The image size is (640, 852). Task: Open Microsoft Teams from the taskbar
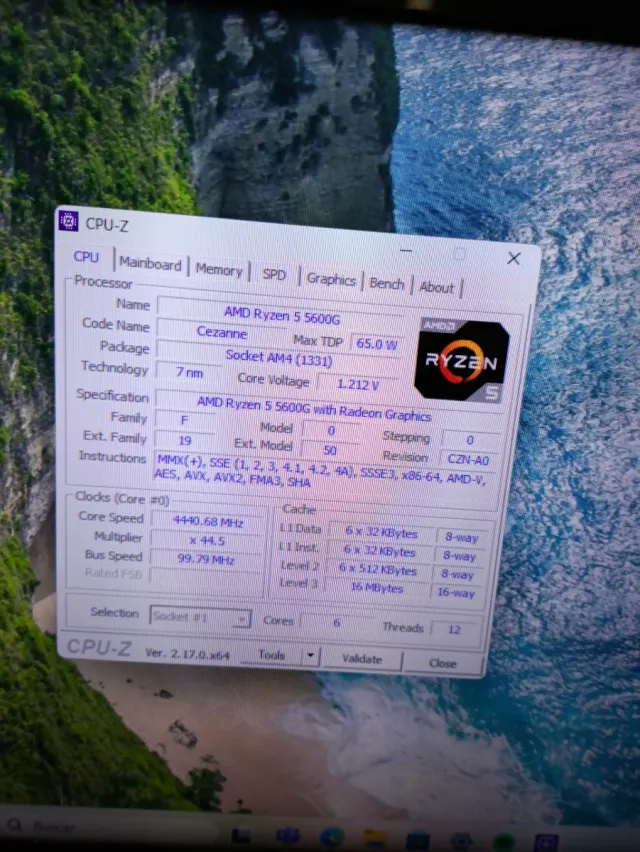click(287, 835)
